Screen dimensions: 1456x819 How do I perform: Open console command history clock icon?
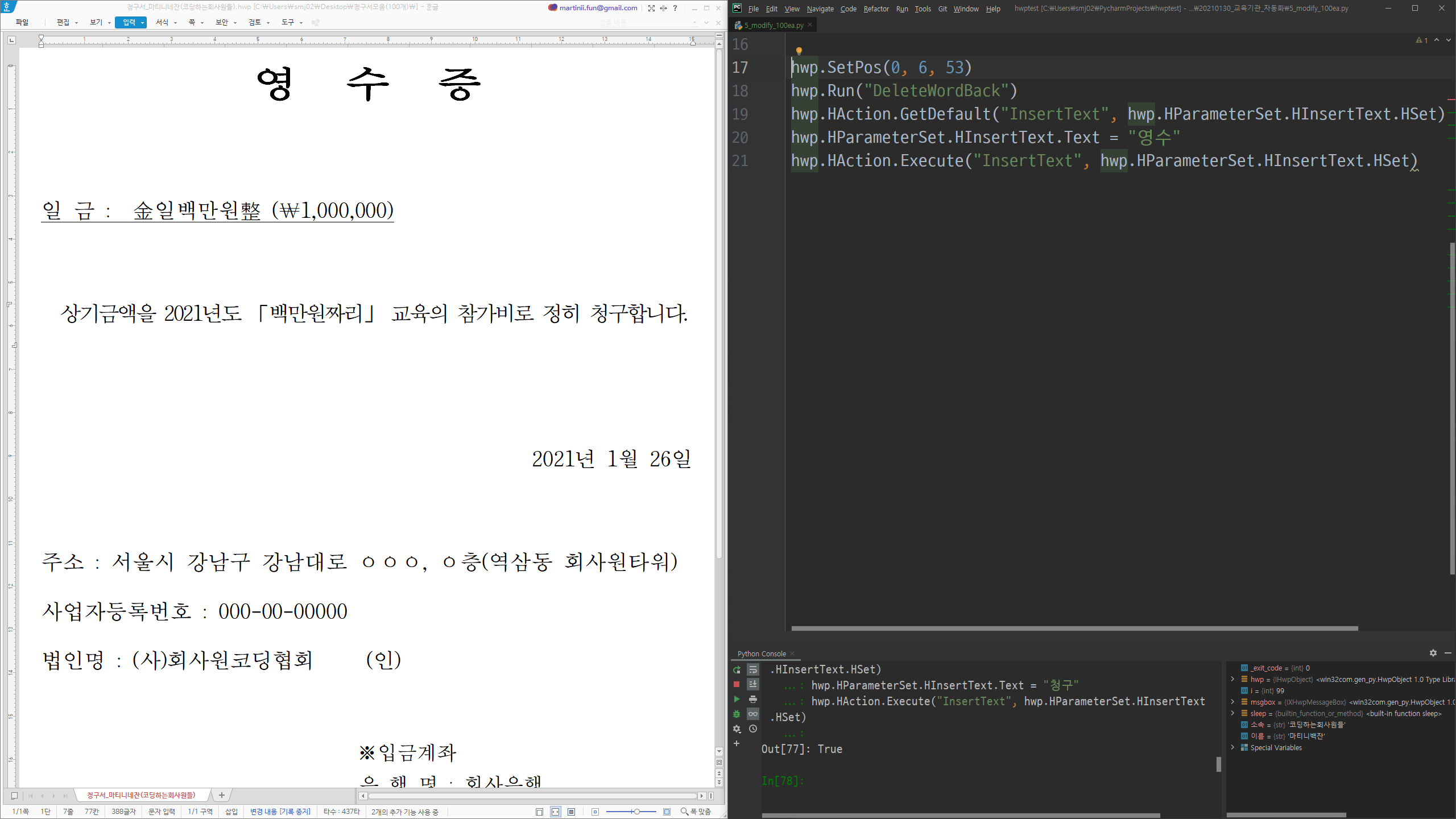coord(753,729)
